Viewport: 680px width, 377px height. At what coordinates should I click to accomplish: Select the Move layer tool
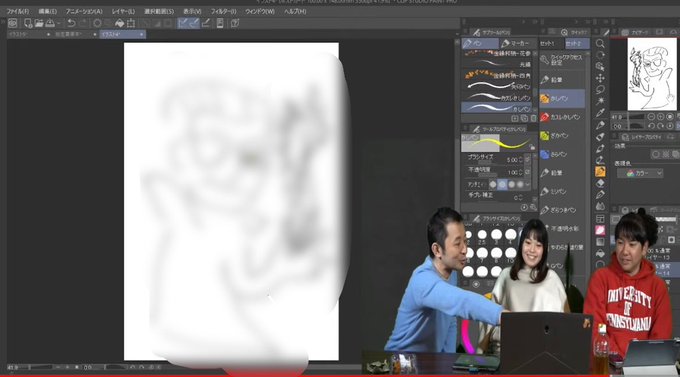(600, 78)
